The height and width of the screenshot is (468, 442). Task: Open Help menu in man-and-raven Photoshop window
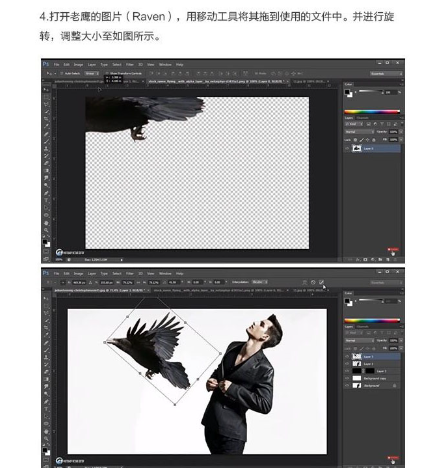(x=180, y=274)
